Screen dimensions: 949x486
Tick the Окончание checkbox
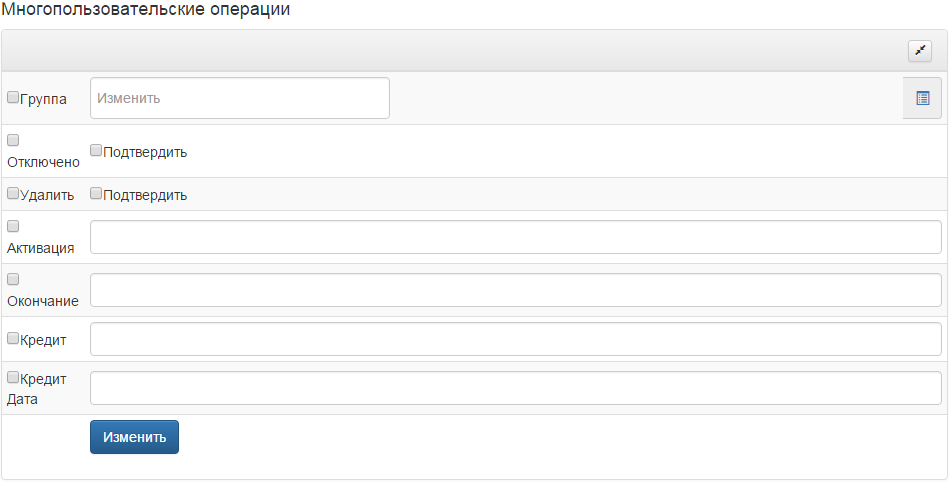point(13,279)
